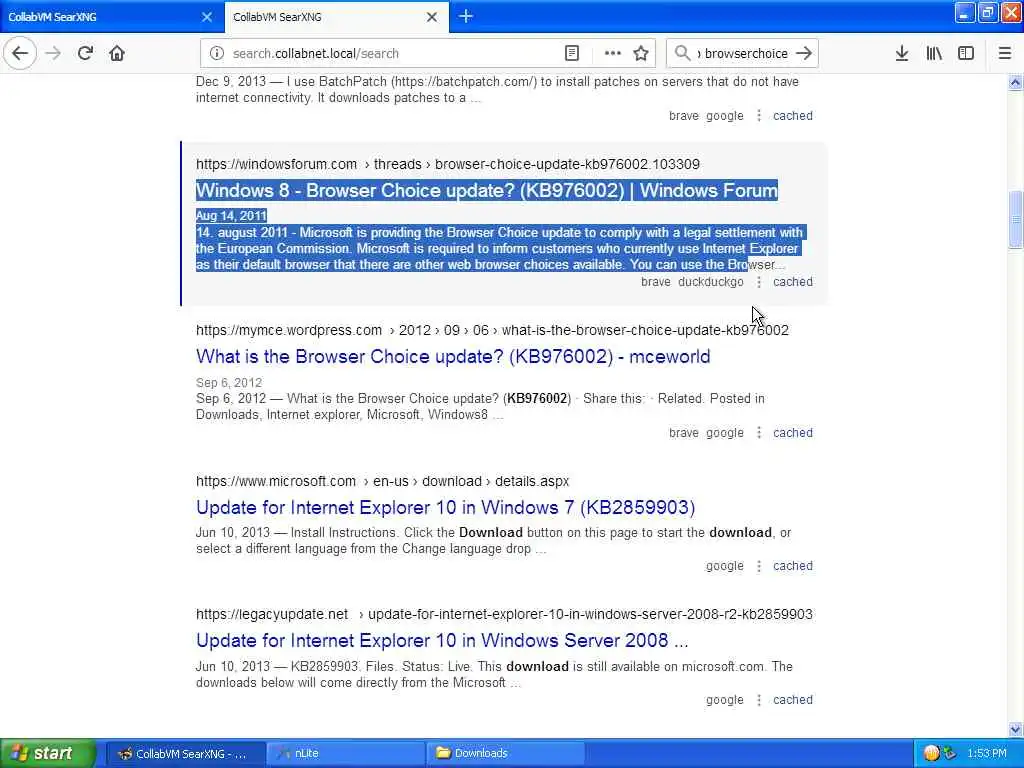Open cached copy of microsoft.com result
The height and width of the screenshot is (768, 1024).
coord(793,566)
